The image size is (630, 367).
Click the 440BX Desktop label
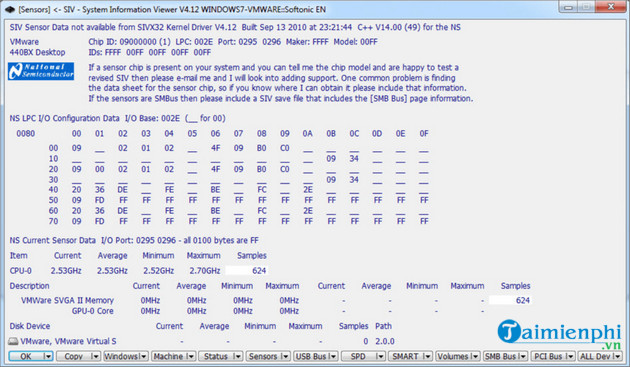37,52
